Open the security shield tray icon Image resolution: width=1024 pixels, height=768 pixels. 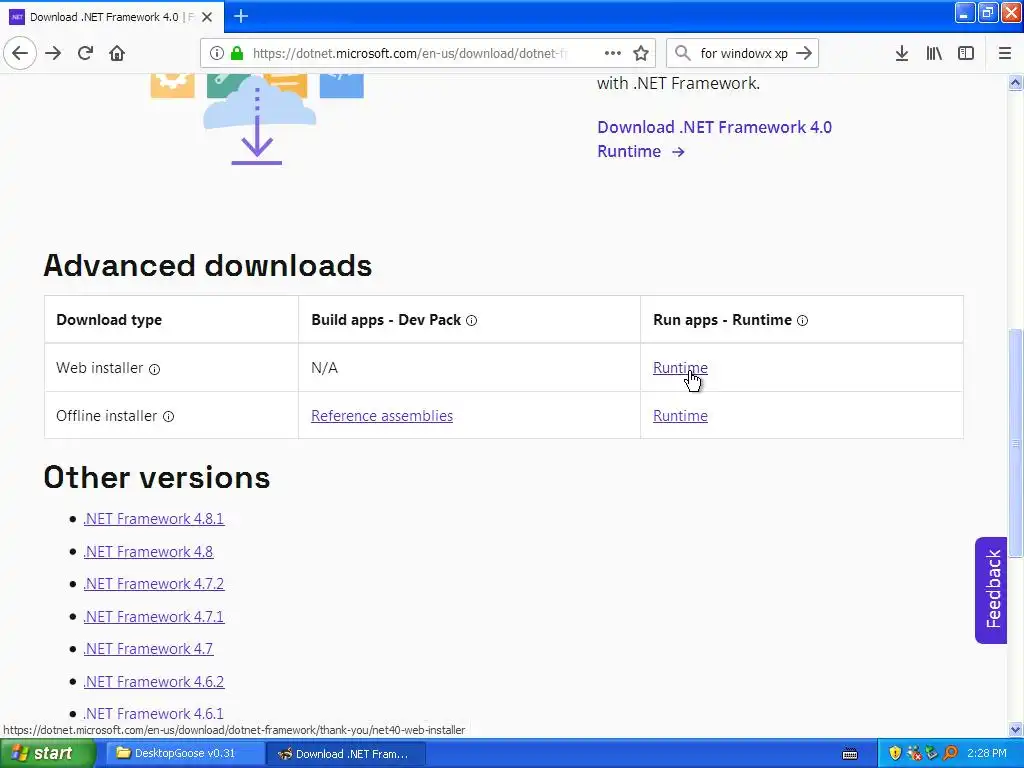(895, 754)
